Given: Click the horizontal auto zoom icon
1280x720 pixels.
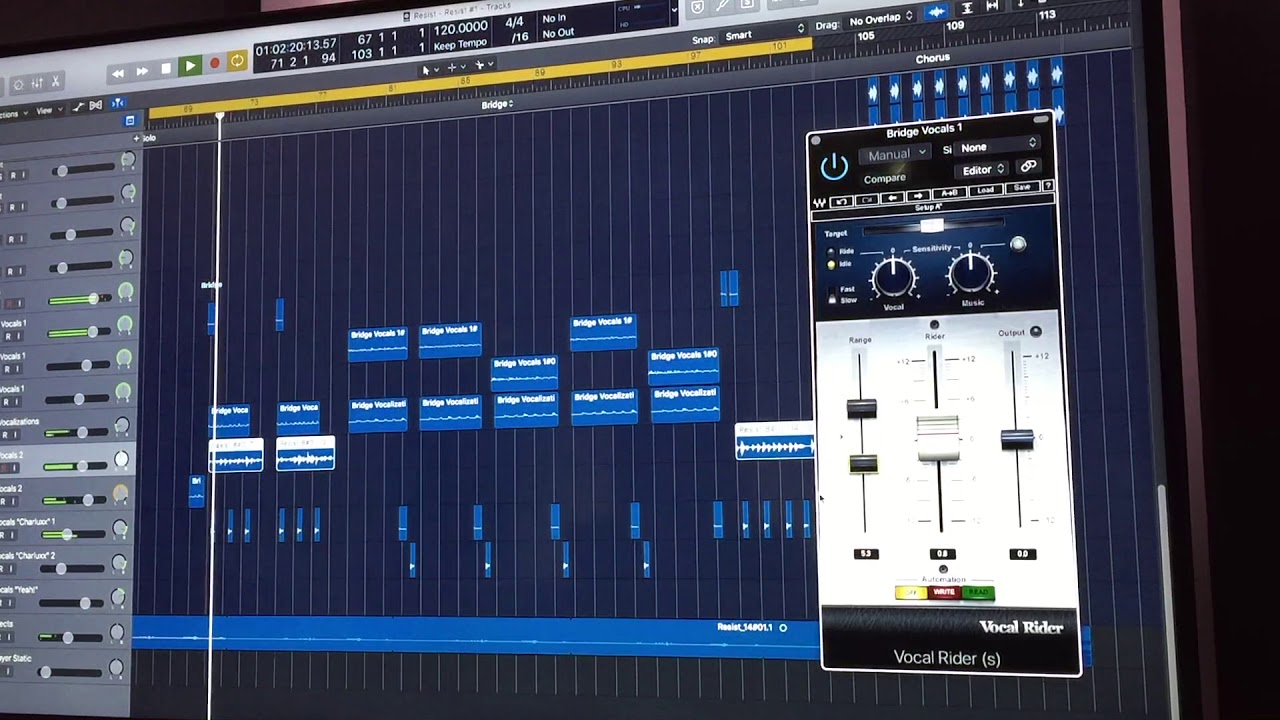Looking at the screenshot, I should [x=992, y=6].
